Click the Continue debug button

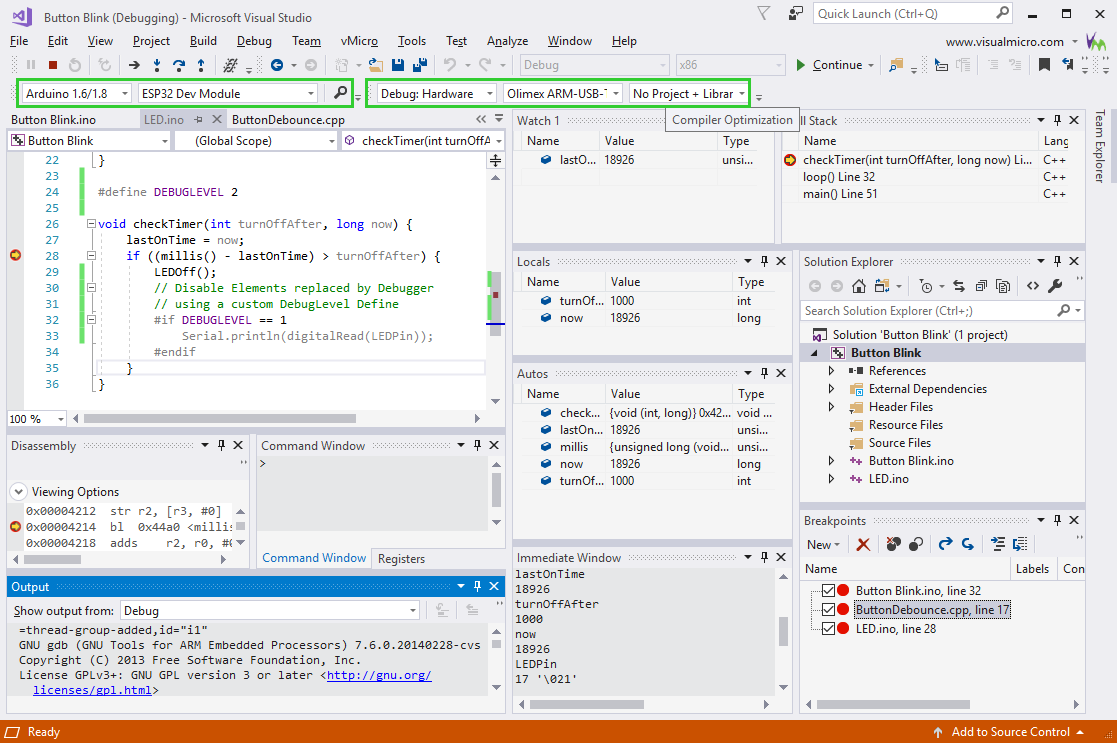click(x=833, y=63)
